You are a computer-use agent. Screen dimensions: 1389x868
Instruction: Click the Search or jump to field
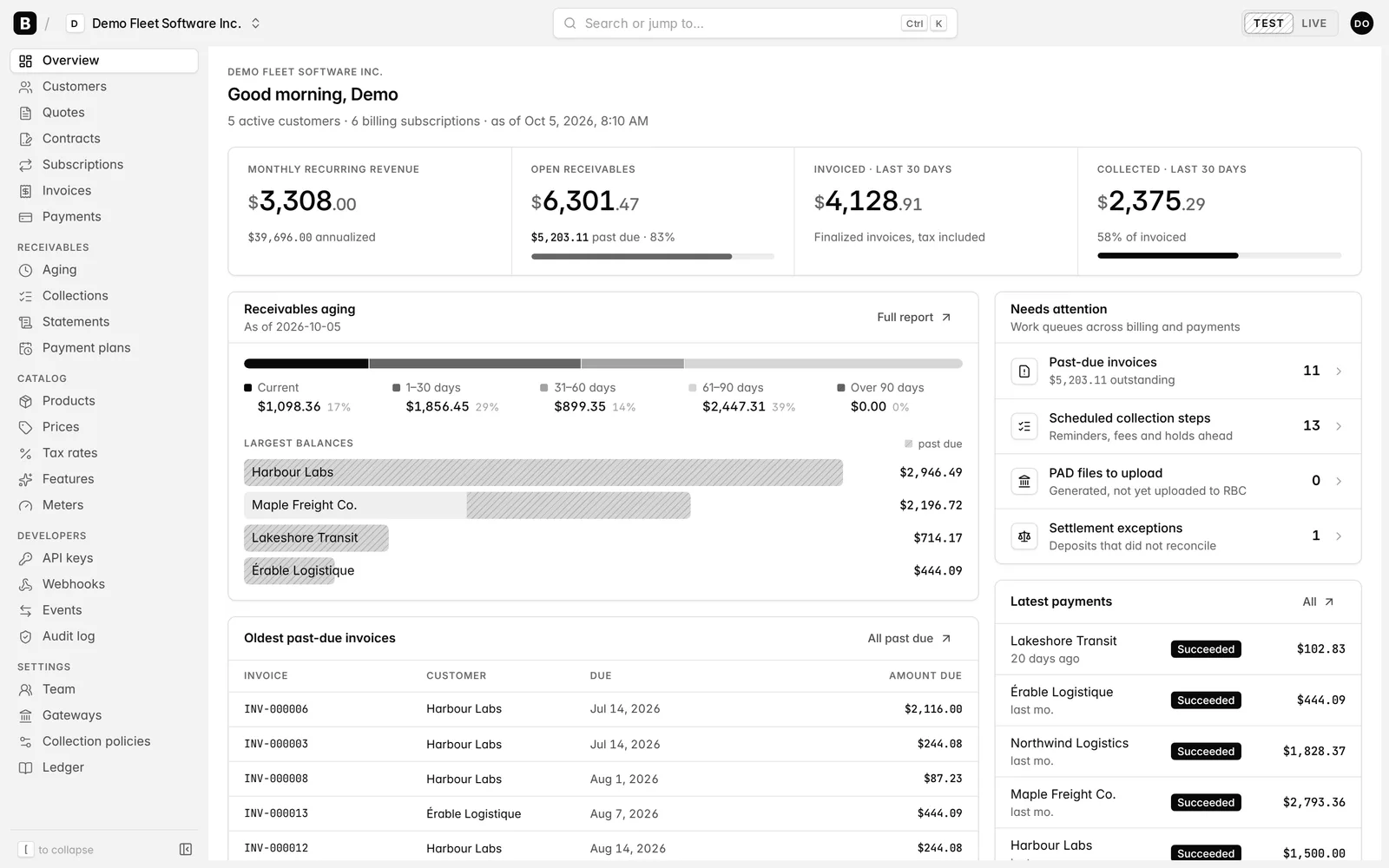click(754, 23)
